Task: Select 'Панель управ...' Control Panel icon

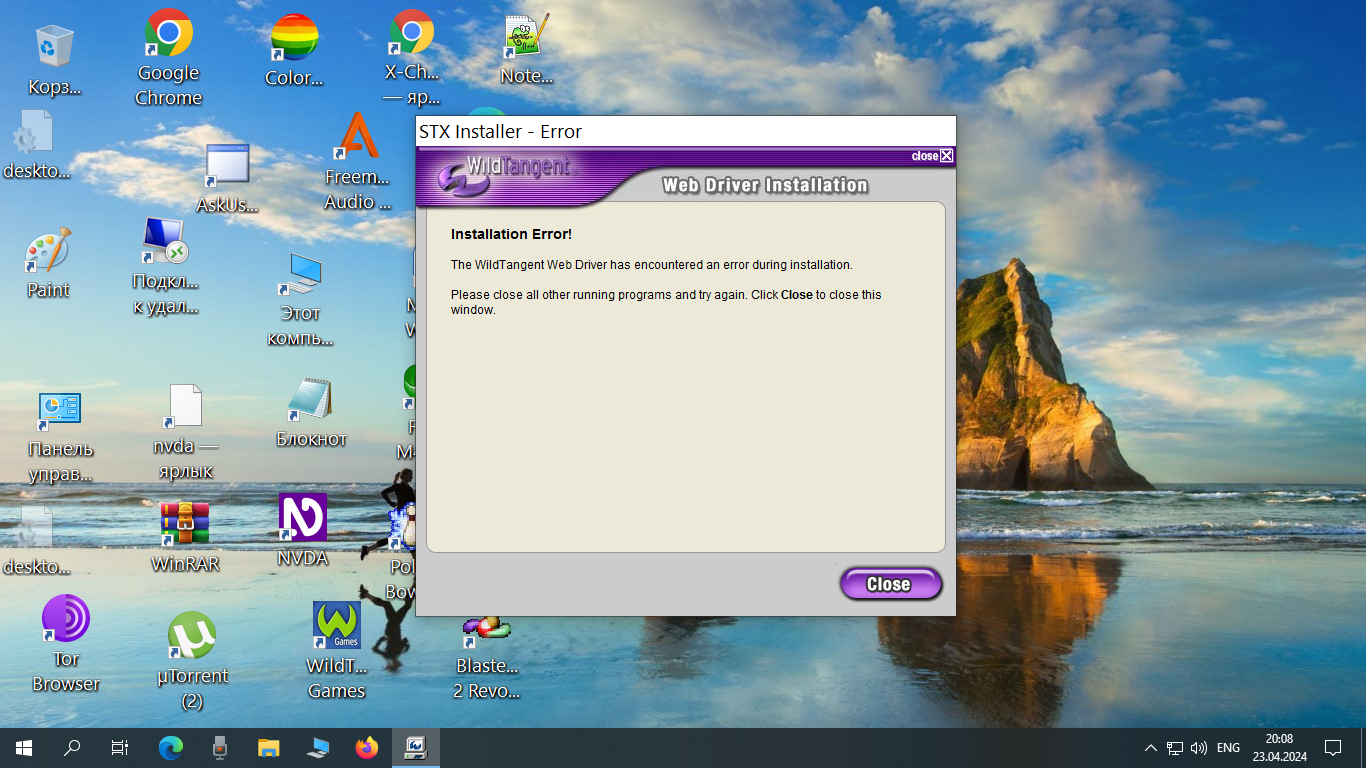Action: (x=60, y=436)
